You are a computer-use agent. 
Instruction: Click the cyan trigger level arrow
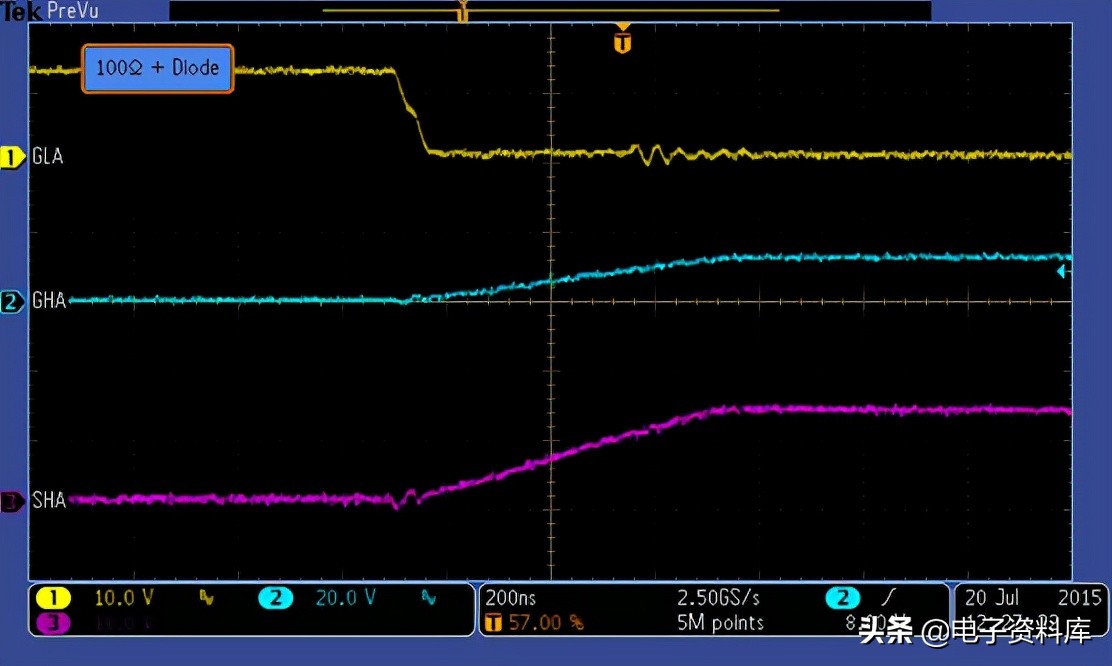pos(1062,271)
